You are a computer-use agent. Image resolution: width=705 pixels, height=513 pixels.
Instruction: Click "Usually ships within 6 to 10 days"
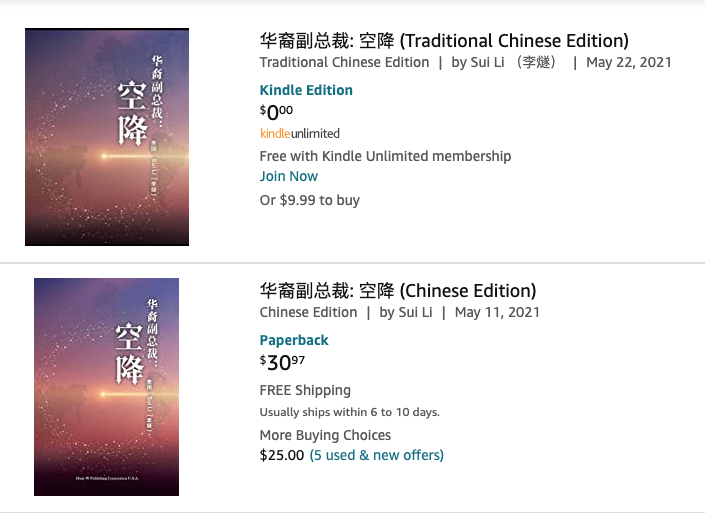pyautogui.click(x=349, y=412)
